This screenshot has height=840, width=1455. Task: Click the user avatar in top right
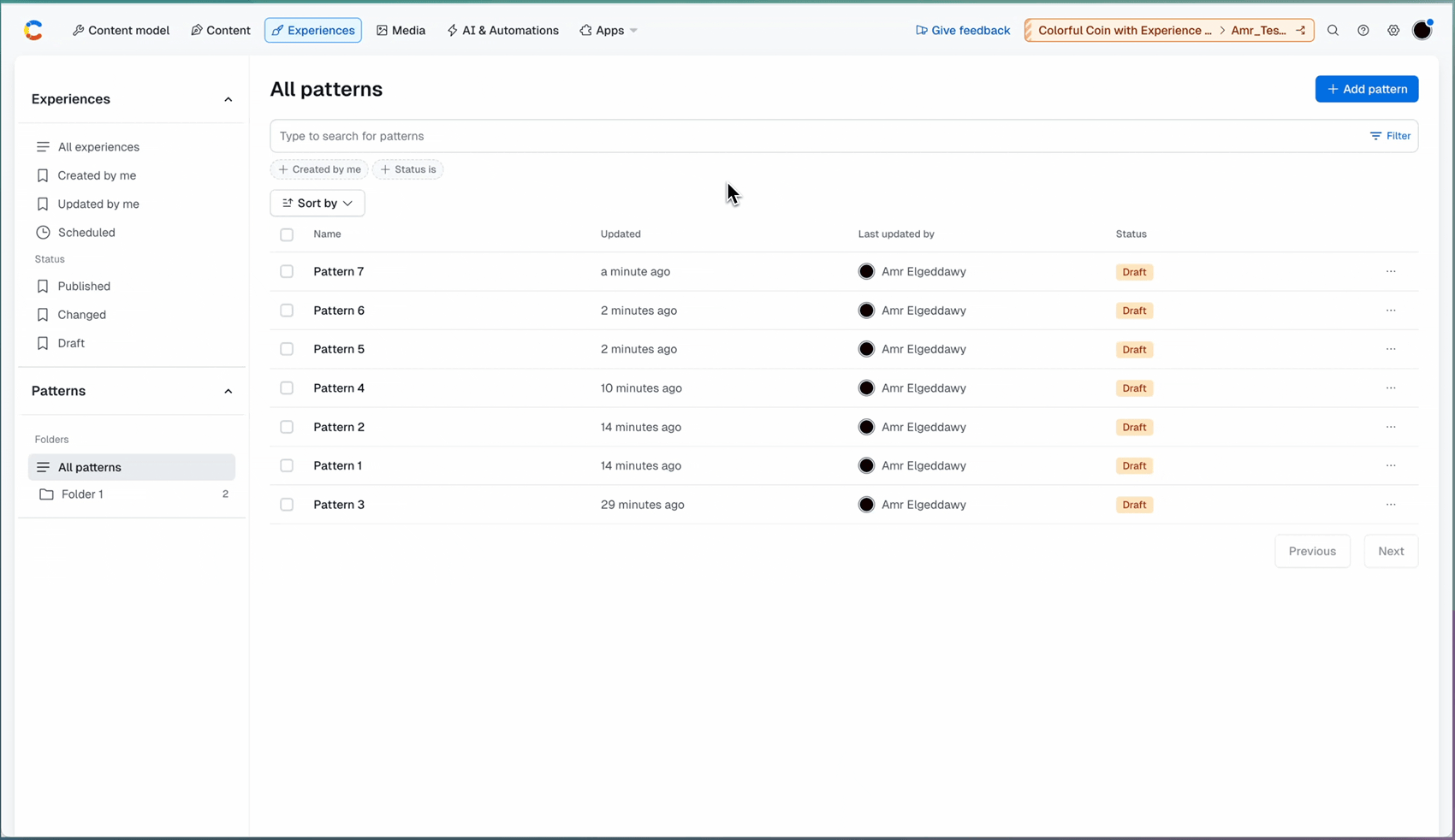[x=1422, y=30]
